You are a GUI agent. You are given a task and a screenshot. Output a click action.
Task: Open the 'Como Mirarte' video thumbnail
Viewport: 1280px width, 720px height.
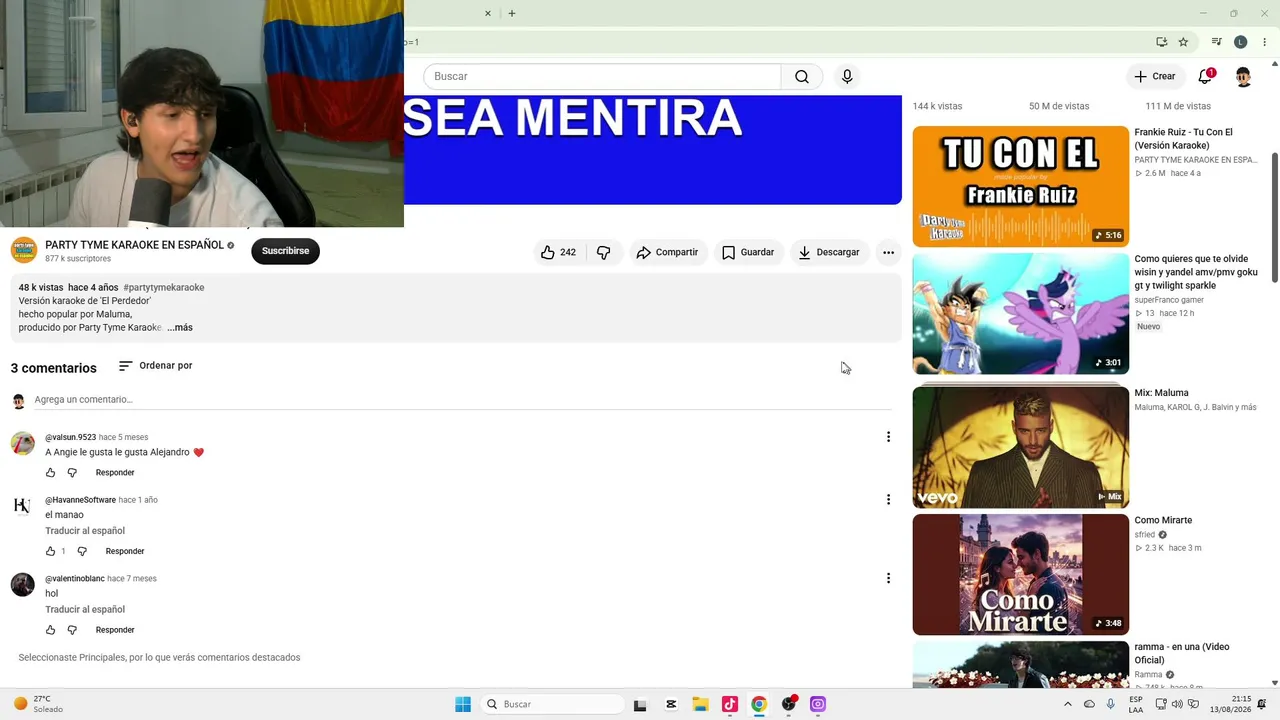[x=1020, y=575]
